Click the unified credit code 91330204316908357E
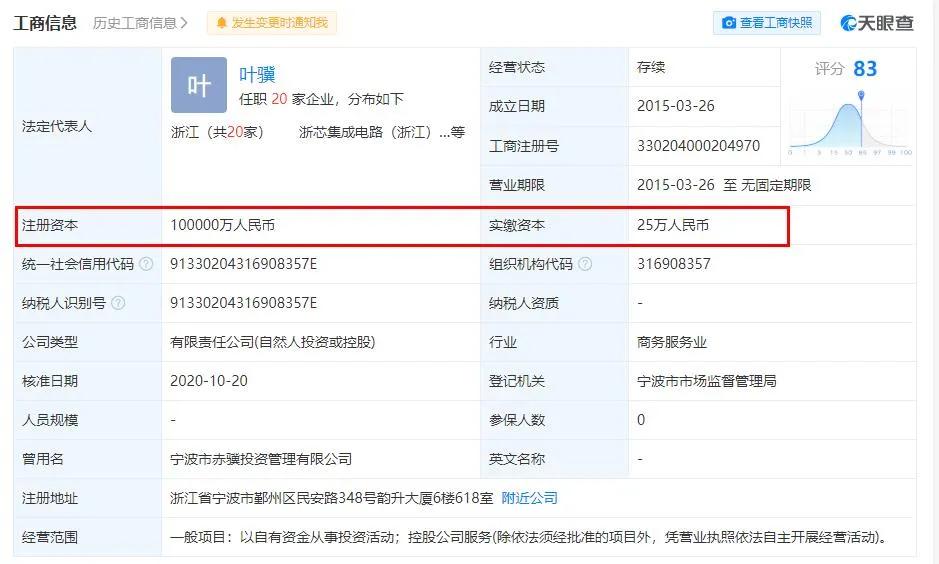This screenshot has height=564, width=939. [x=243, y=264]
